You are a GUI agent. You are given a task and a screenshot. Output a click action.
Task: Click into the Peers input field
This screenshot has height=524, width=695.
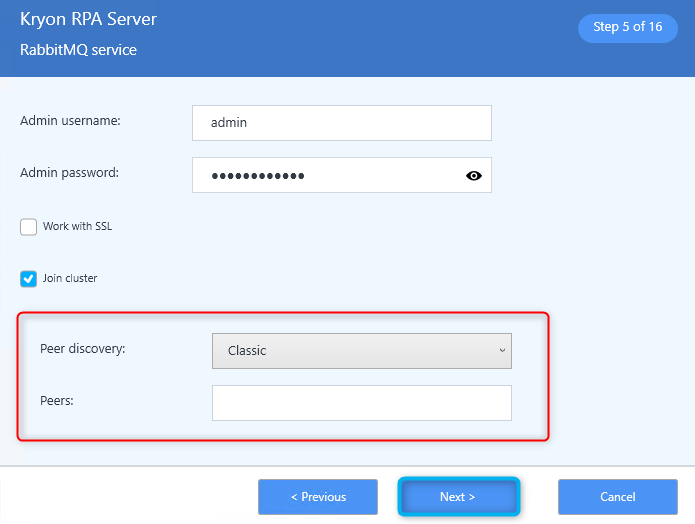362,403
